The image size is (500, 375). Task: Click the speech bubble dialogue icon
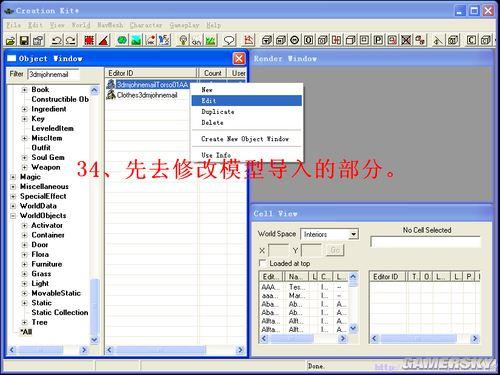[x=229, y=40]
